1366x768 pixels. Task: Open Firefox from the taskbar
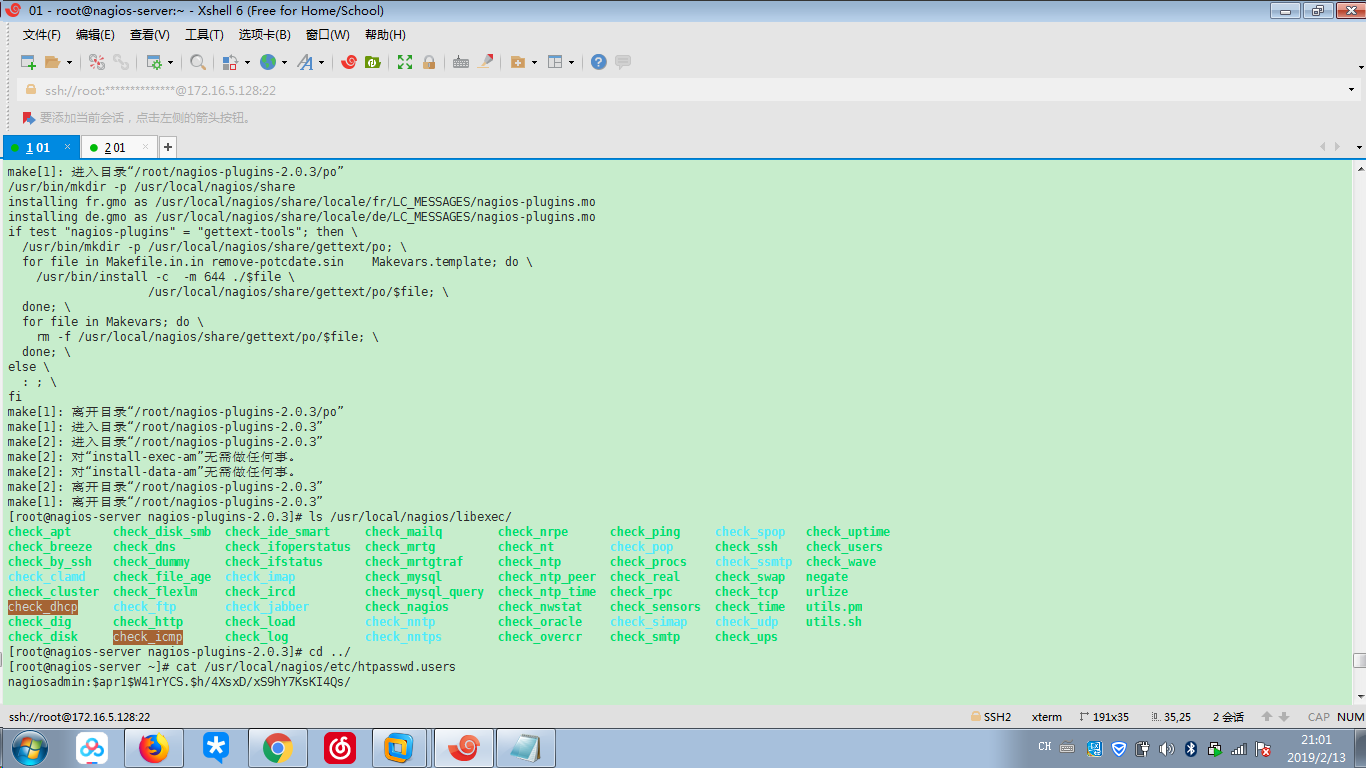[x=154, y=748]
